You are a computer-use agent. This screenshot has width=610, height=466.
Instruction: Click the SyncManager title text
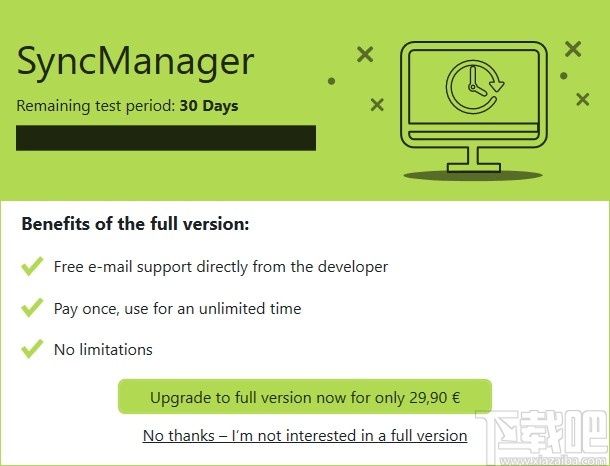pyautogui.click(x=136, y=62)
